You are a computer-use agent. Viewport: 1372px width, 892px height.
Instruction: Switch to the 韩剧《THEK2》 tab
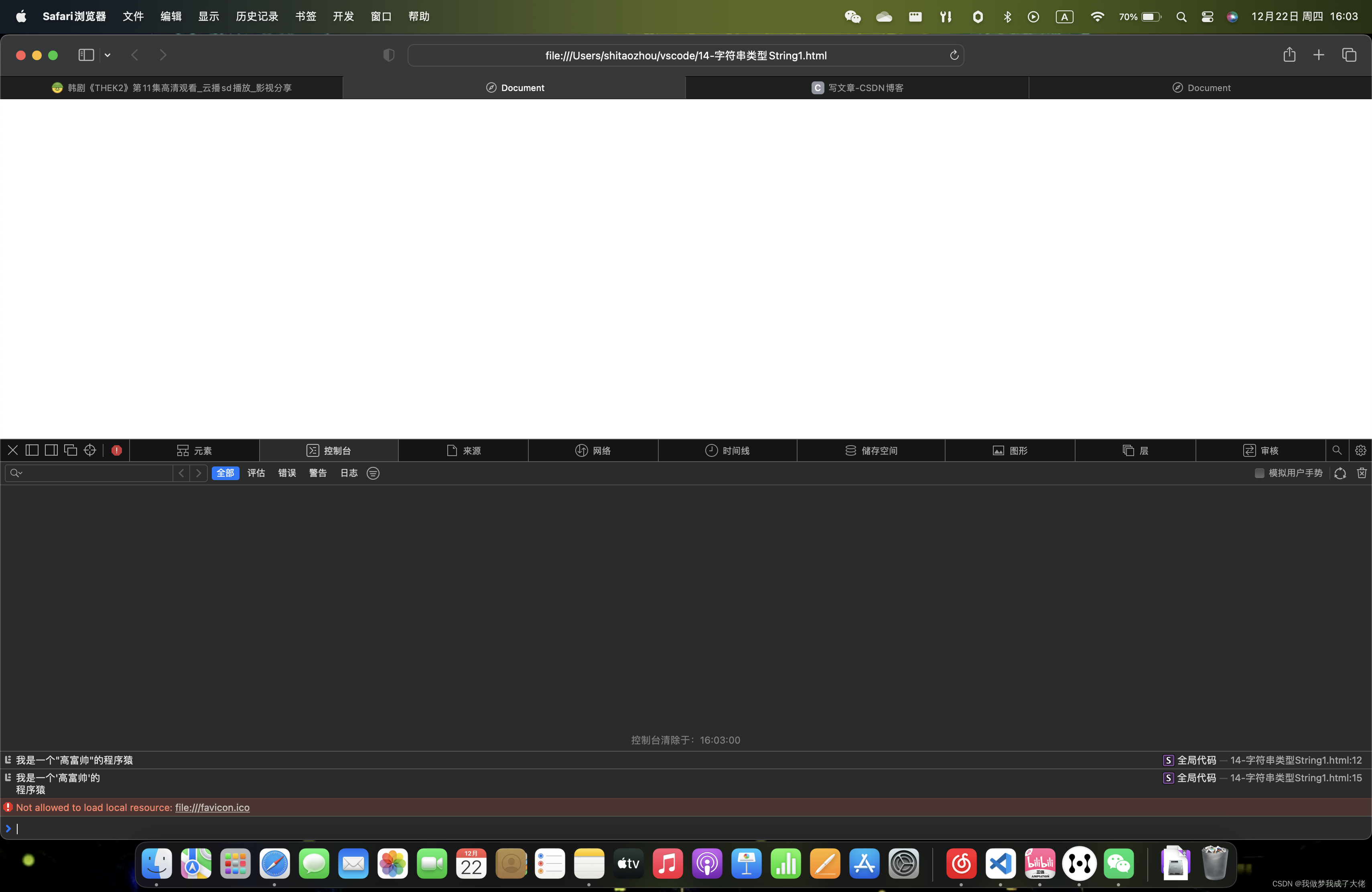[x=171, y=87]
